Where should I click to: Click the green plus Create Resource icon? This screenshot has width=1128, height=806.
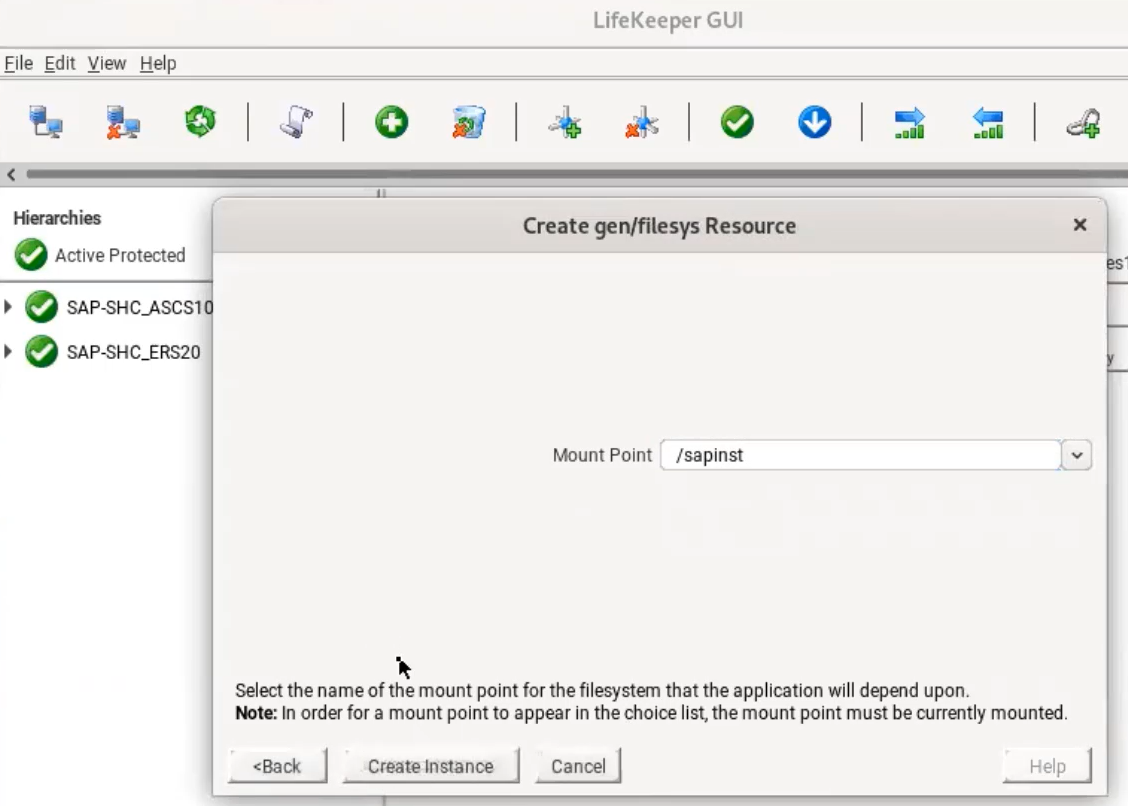(392, 122)
